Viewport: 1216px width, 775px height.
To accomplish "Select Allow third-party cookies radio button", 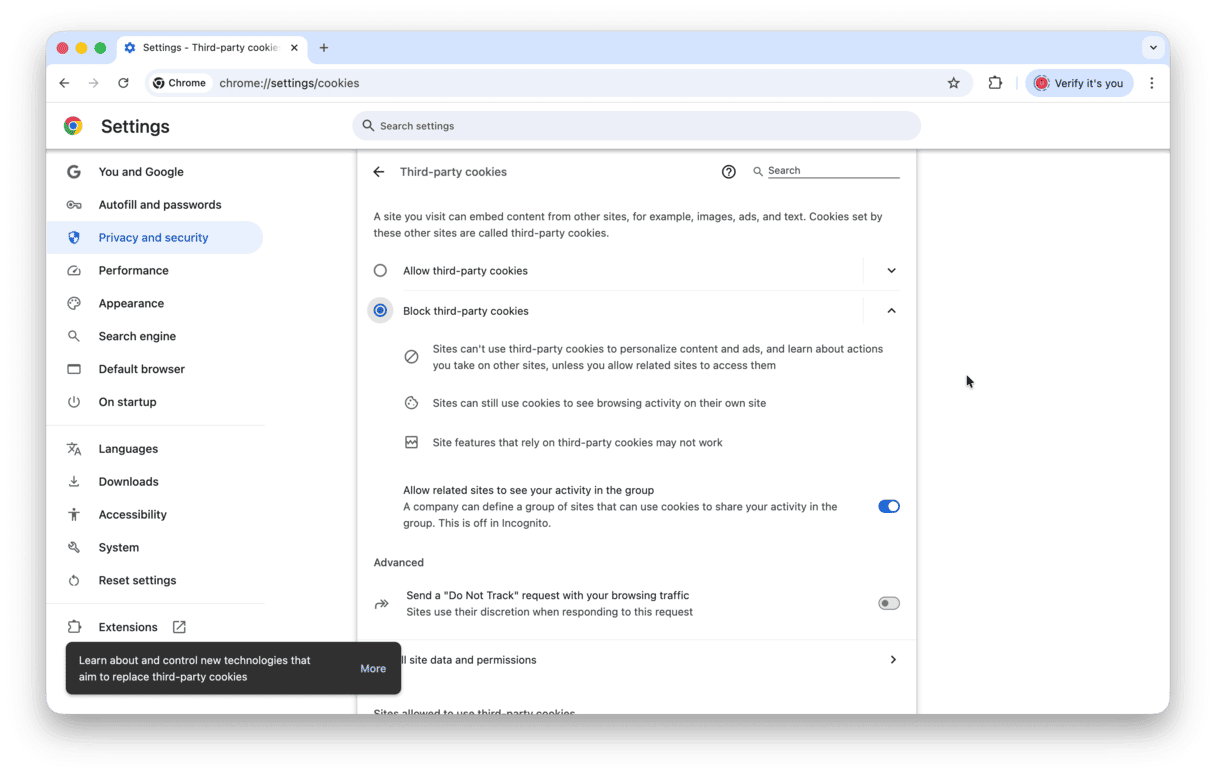I will coord(380,271).
